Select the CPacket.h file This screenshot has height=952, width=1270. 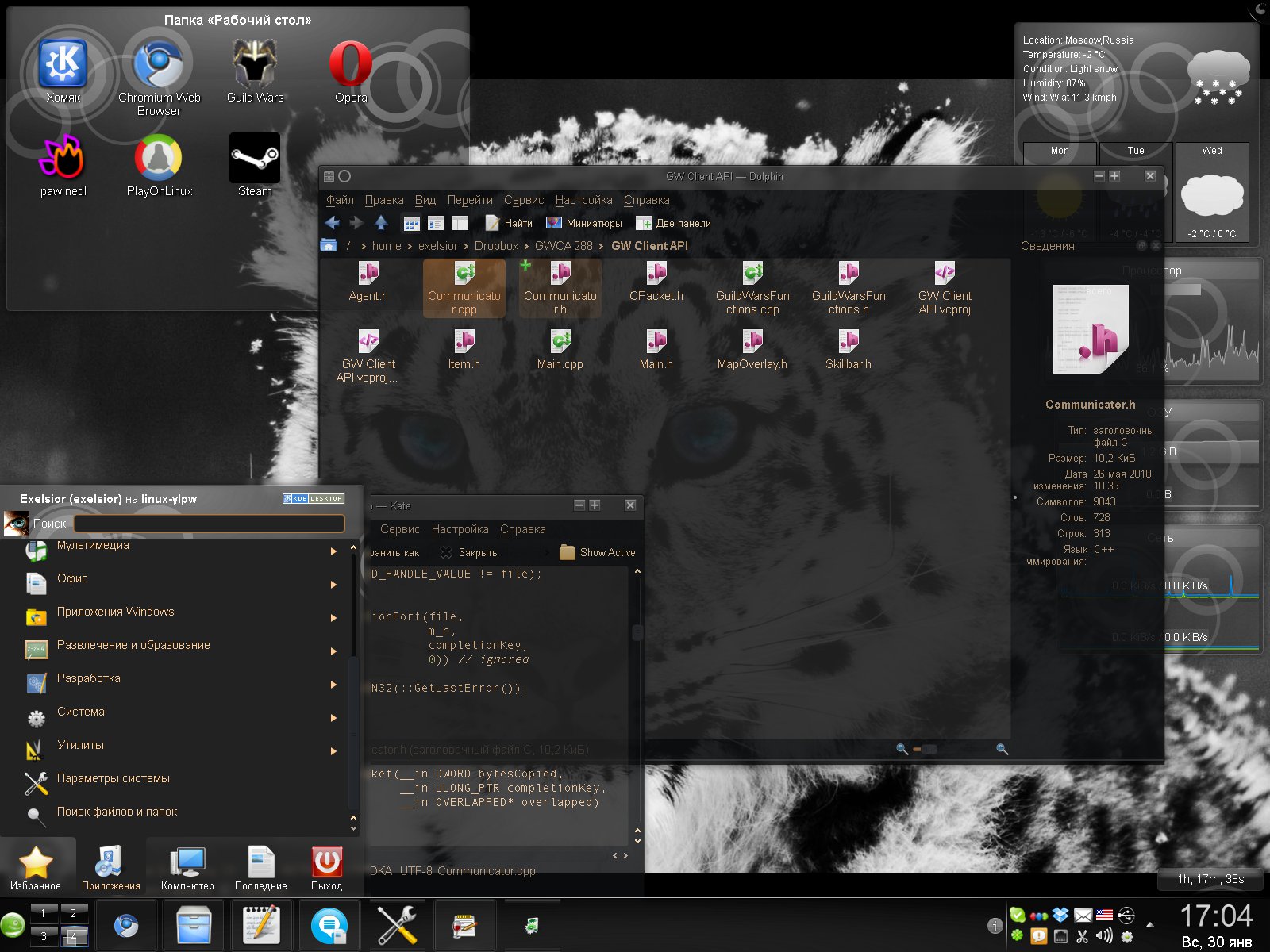coord(656,282)
